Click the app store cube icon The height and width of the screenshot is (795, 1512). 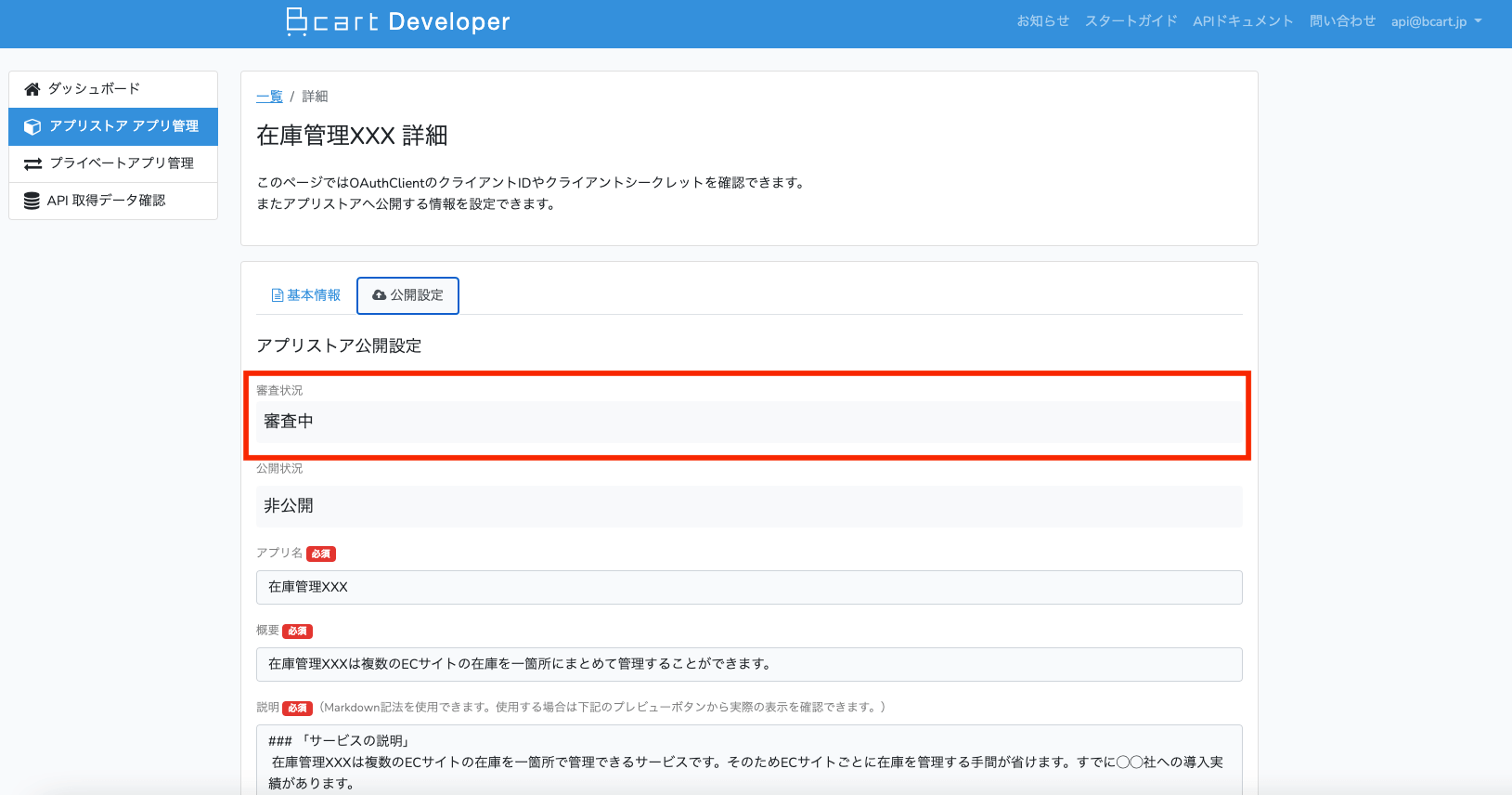pos(32,126)
